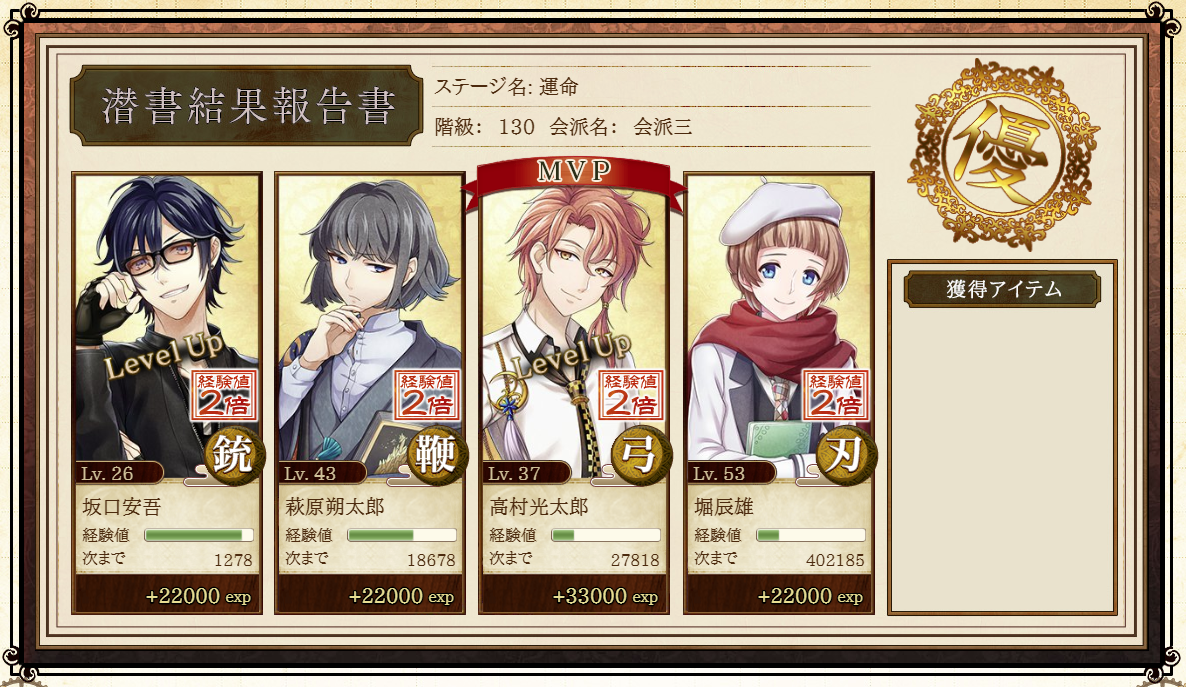
Task: Click the gold 優 rank emblem
Action: click(x=1003, y=155)
